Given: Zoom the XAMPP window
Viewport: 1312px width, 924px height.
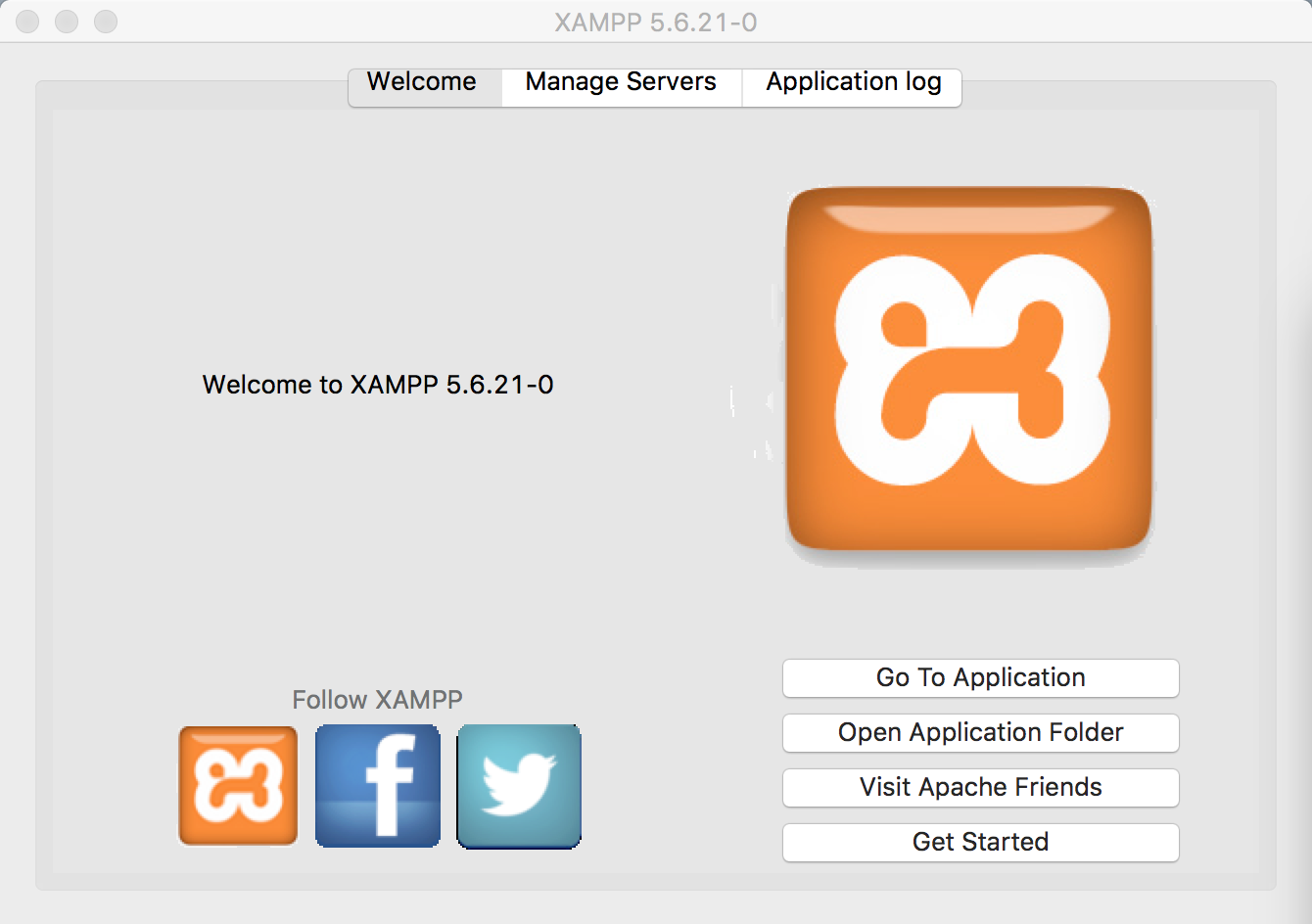Looking at the screenshot, I should (x=106, y=22).
